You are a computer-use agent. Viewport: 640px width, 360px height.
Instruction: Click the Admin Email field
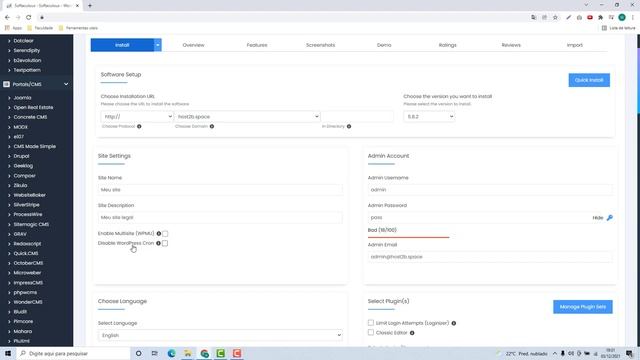490,257
